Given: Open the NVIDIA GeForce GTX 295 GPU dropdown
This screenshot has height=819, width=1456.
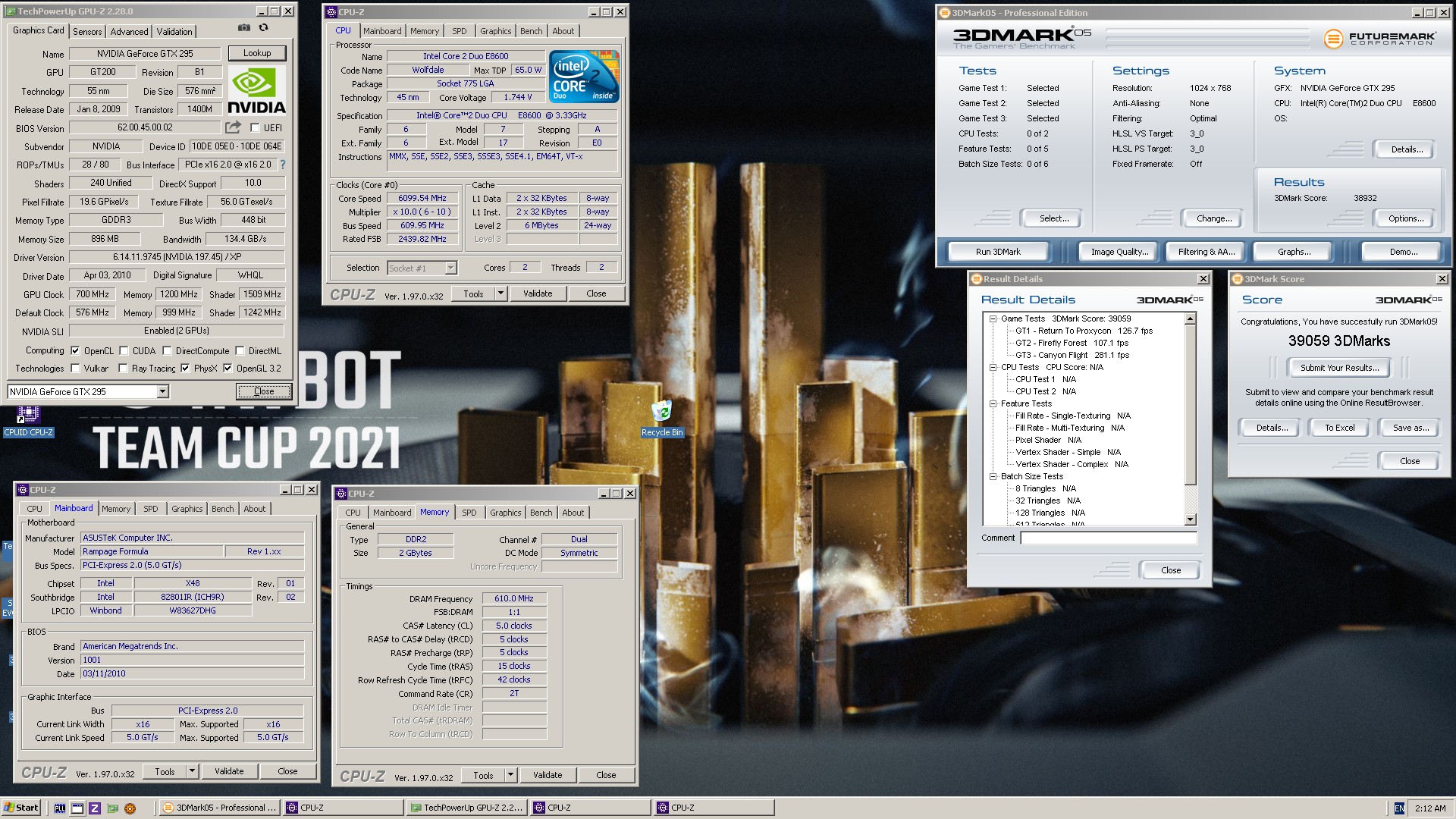Looking at the screenshot, I should click(x=162, y=392).
